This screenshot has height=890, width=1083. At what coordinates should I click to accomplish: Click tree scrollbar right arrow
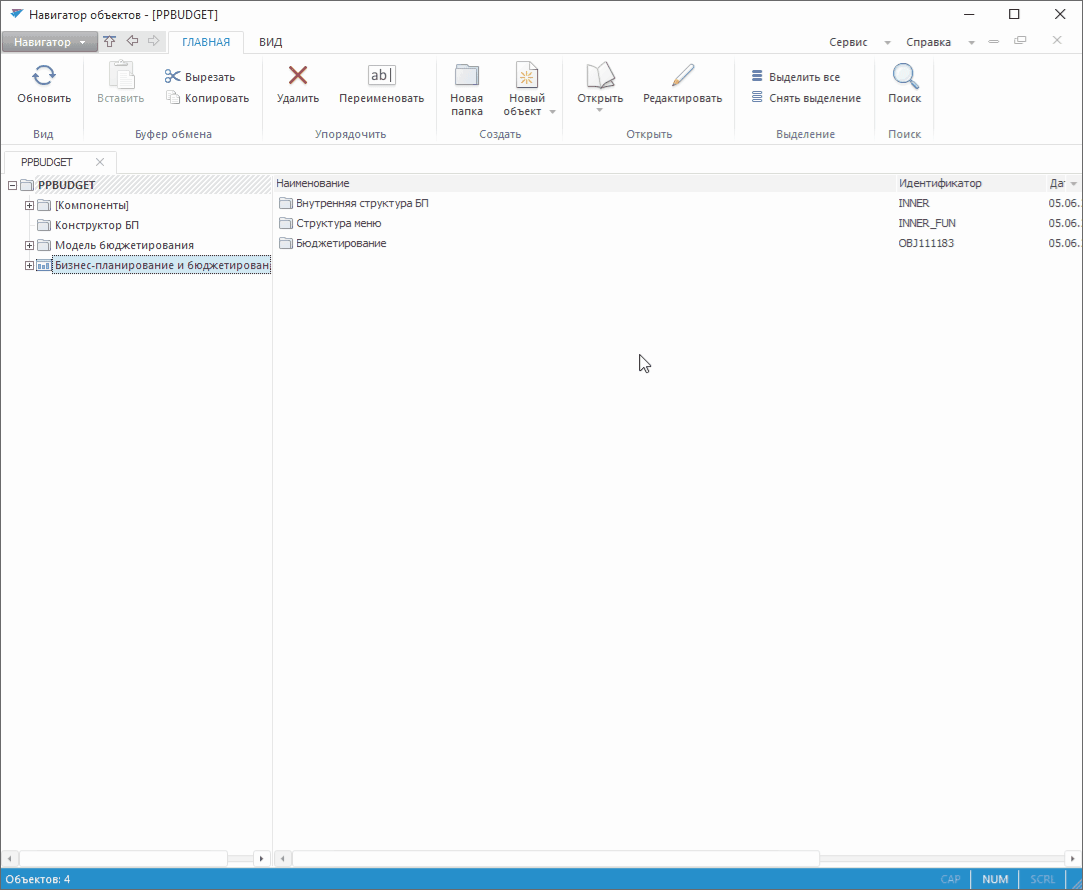pyautogui.click(x=261, y=859)
